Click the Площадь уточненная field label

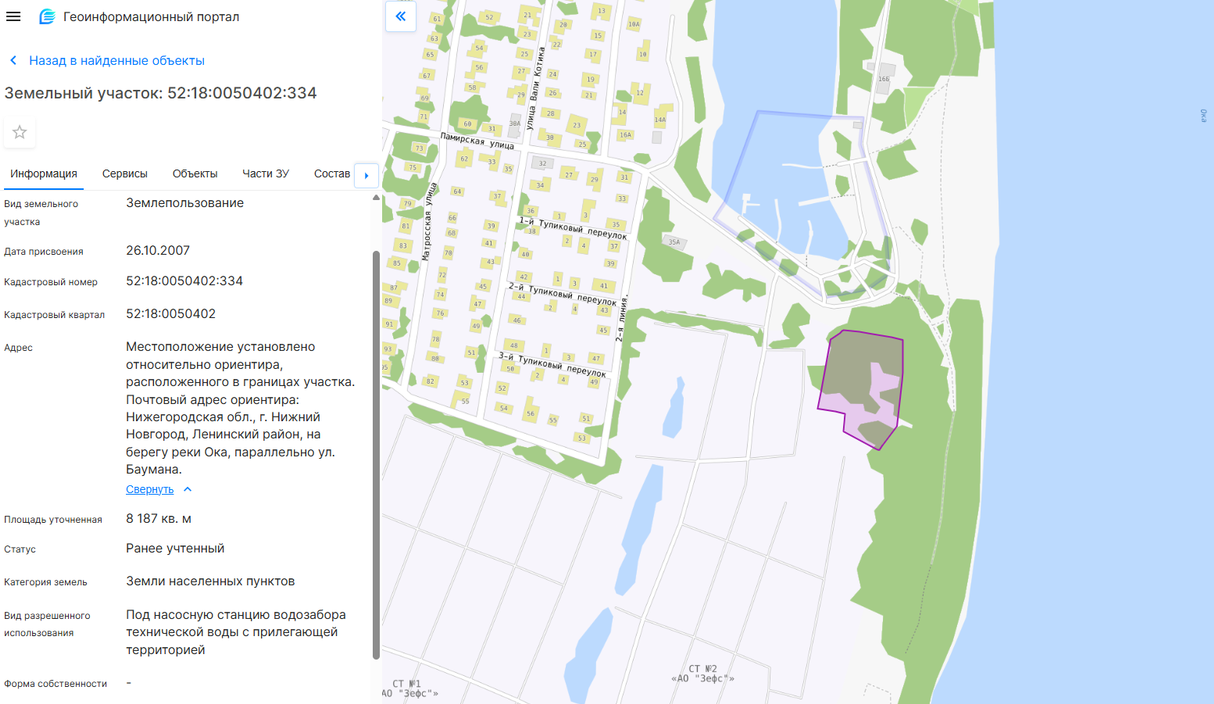tap(53, 520)
